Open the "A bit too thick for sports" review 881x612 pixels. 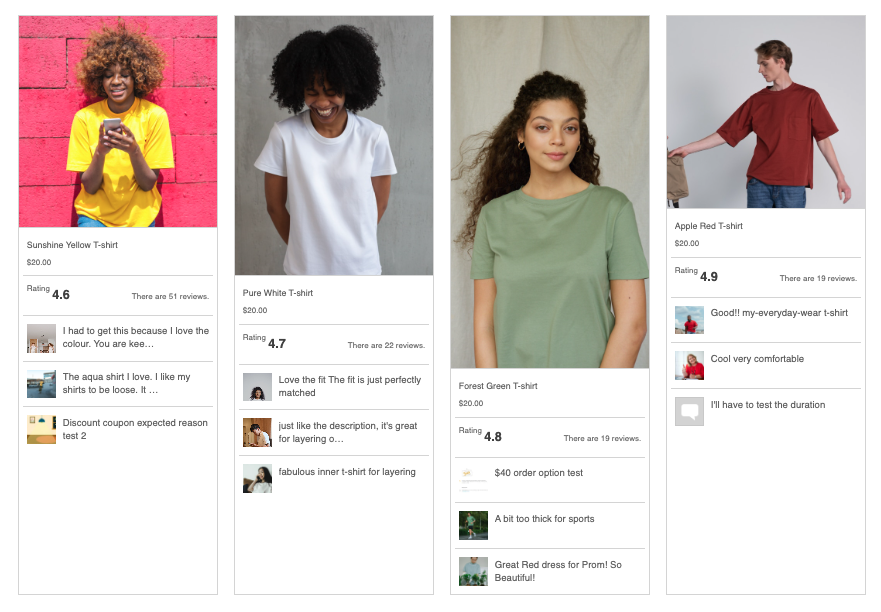544,519
